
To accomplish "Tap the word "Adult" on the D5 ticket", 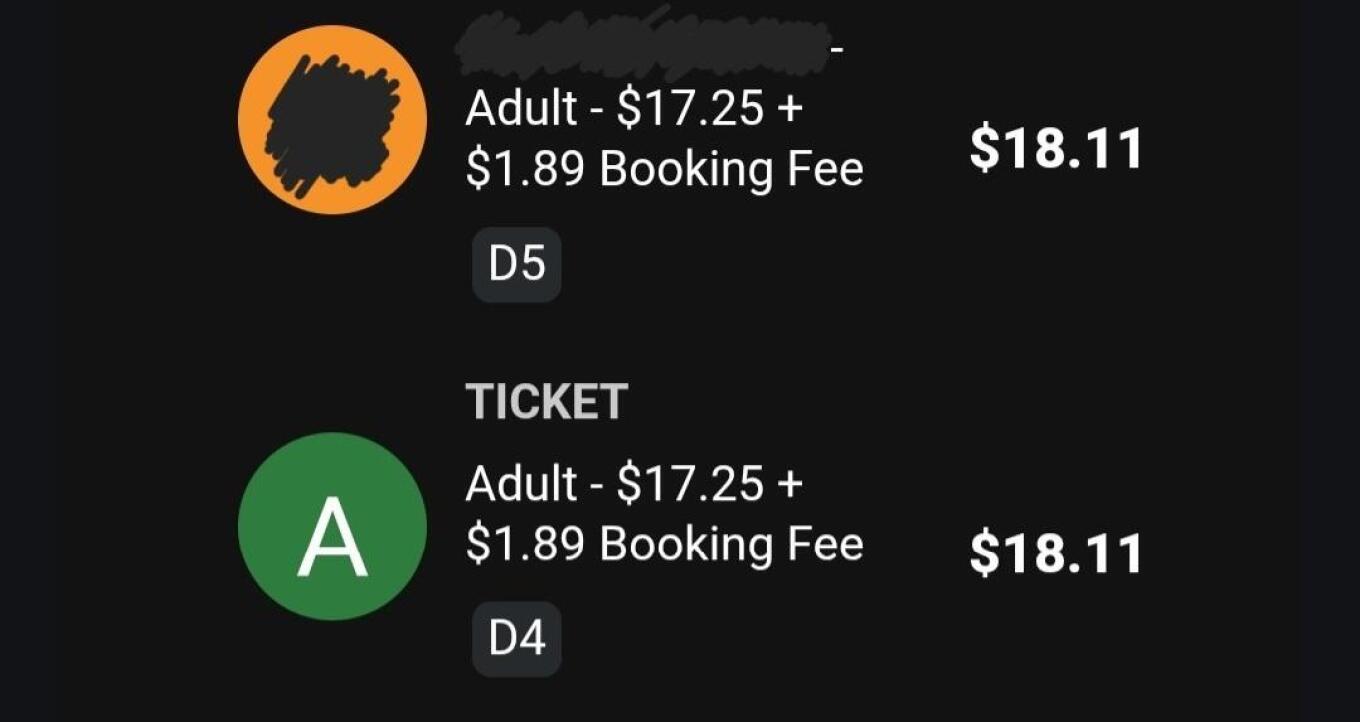I will coord(521,109).
